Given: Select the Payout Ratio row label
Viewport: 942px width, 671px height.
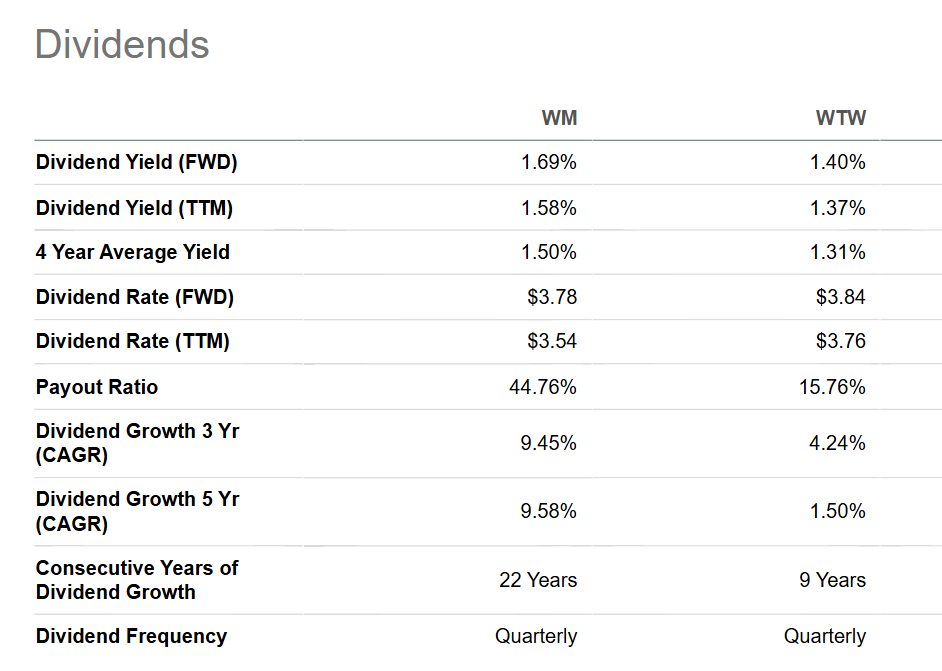Looking at the screenshot, I should (97, 387).
